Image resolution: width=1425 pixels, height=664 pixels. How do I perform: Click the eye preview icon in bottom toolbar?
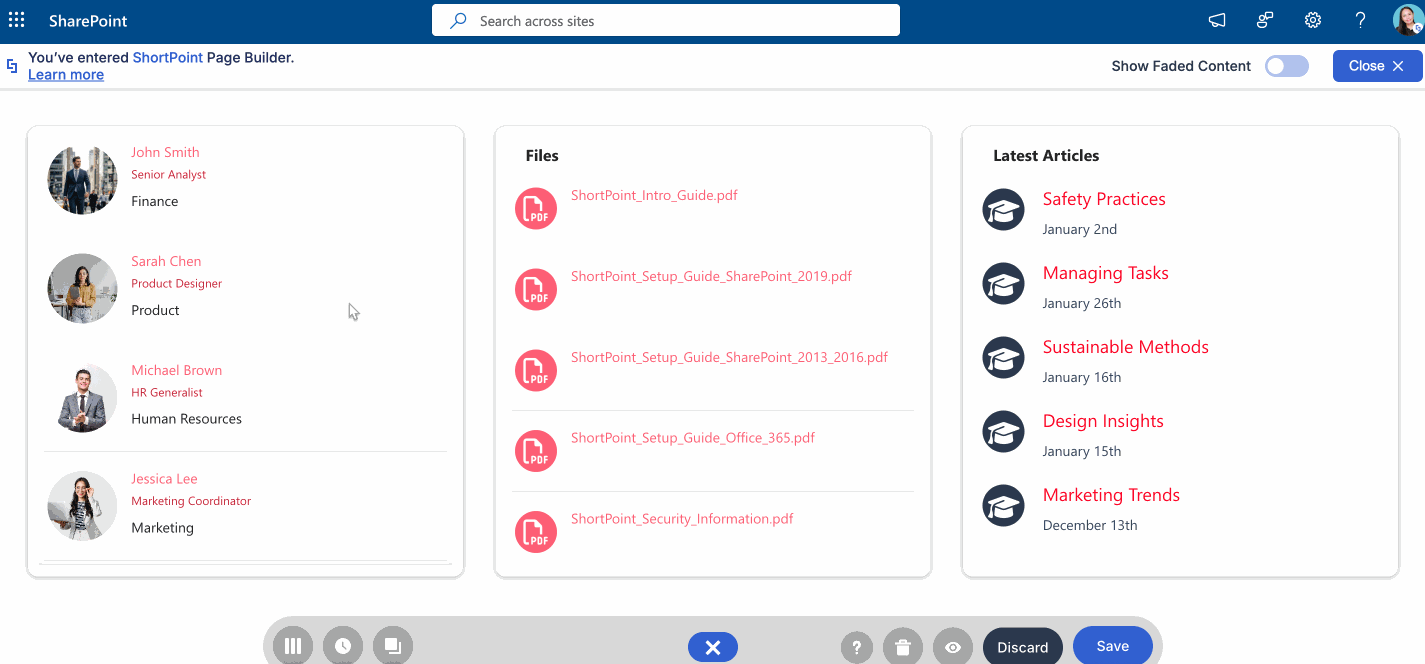[953, 648]
